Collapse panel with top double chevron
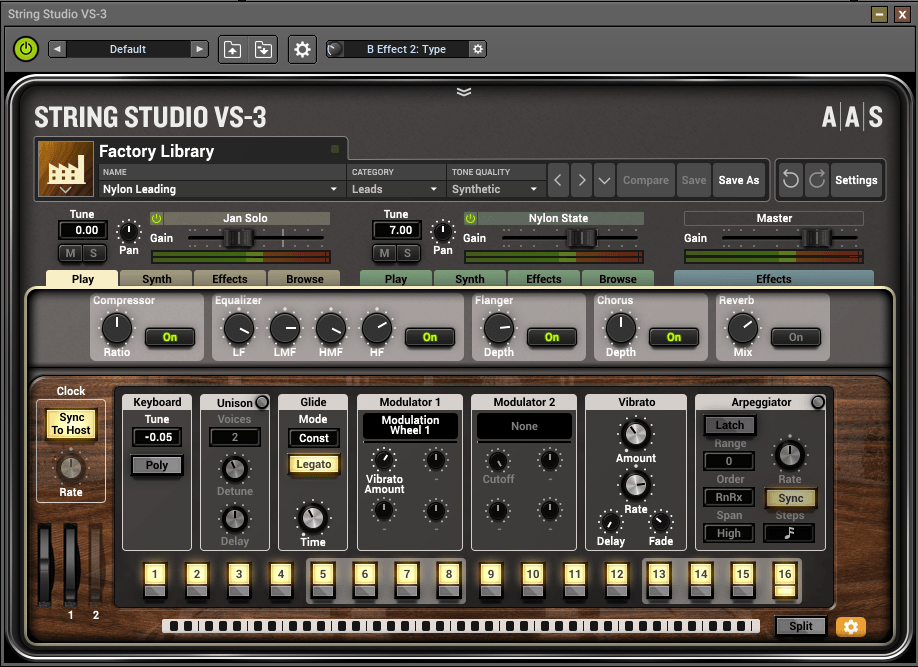 [x=464, y=91]
